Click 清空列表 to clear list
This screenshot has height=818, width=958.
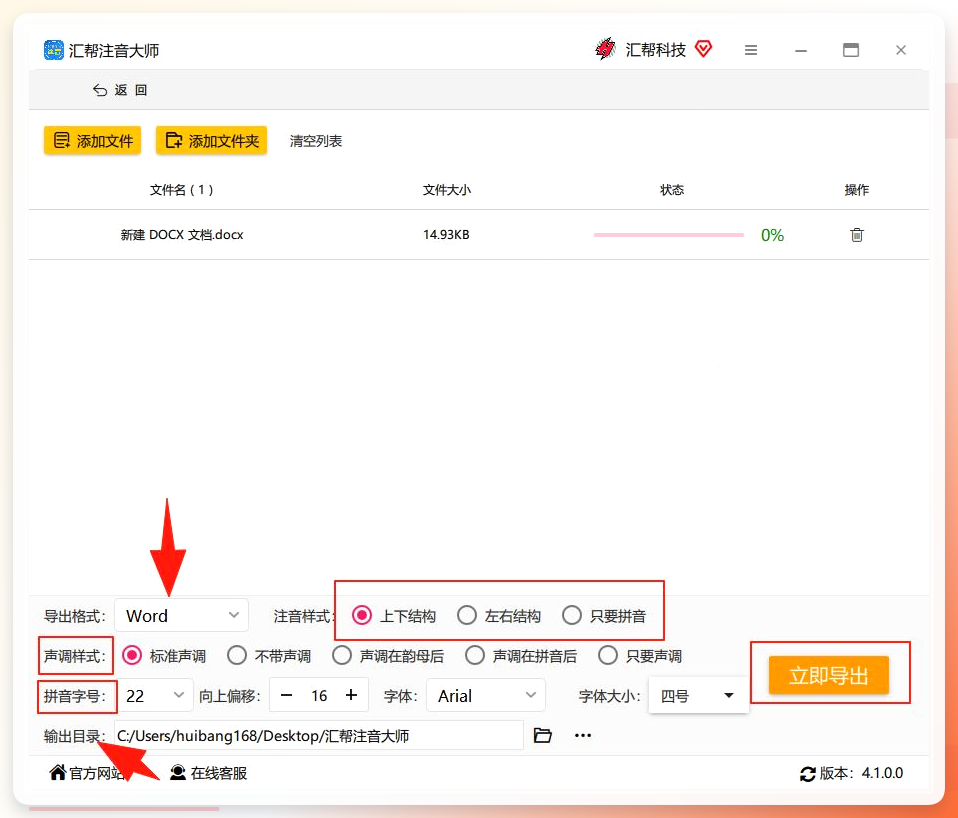click(x=316, y=141)
